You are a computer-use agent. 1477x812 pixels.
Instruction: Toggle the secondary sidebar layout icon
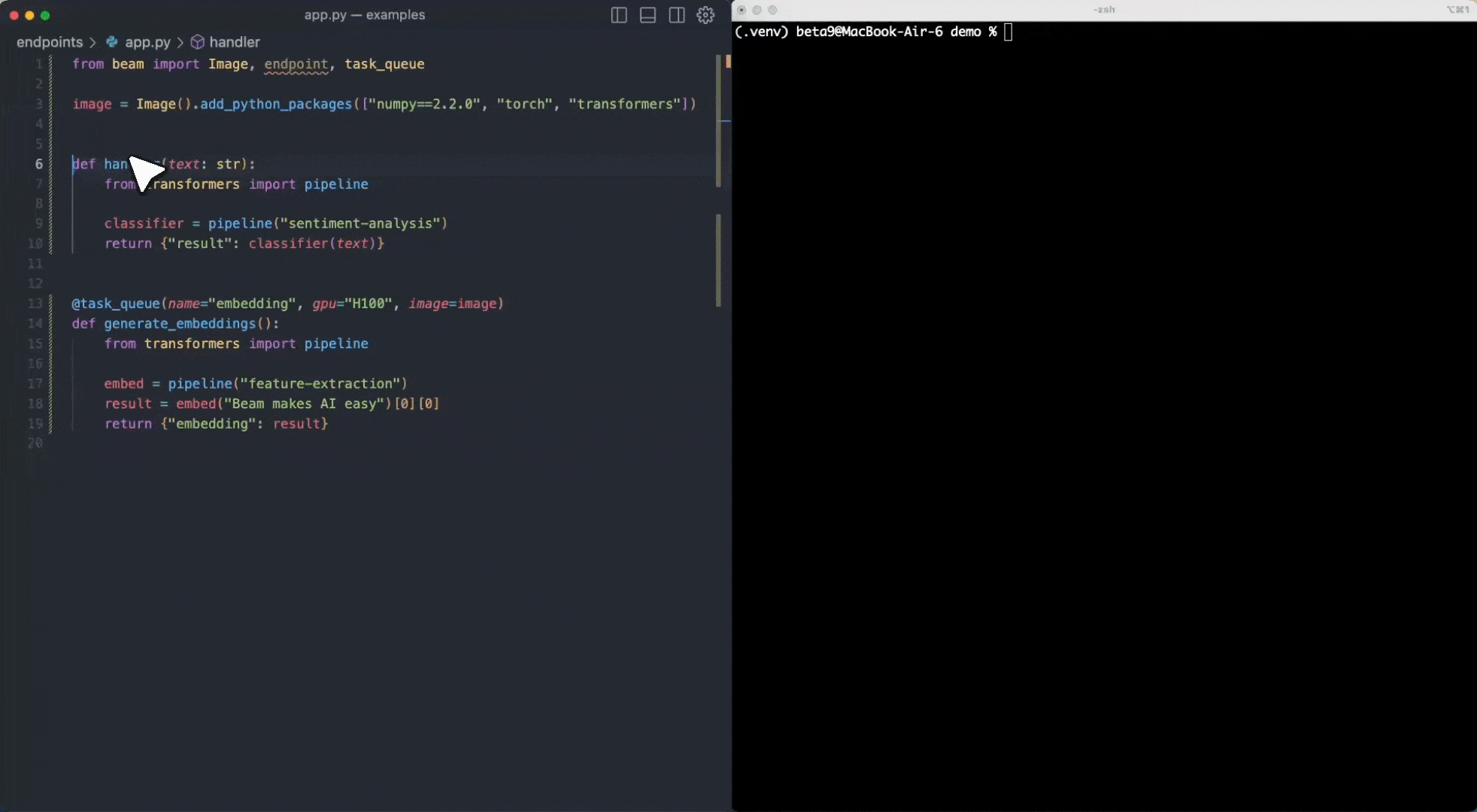[x=677, y=15]
